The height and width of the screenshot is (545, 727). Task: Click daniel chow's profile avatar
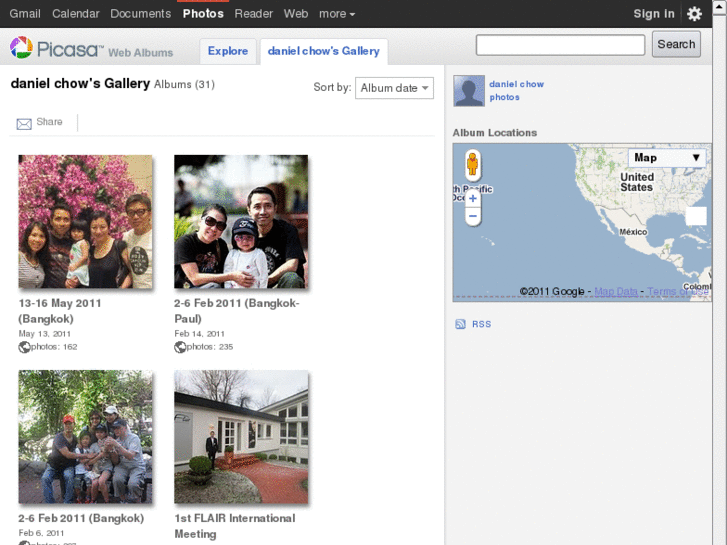pyautogui.click(x=469, y=91)
